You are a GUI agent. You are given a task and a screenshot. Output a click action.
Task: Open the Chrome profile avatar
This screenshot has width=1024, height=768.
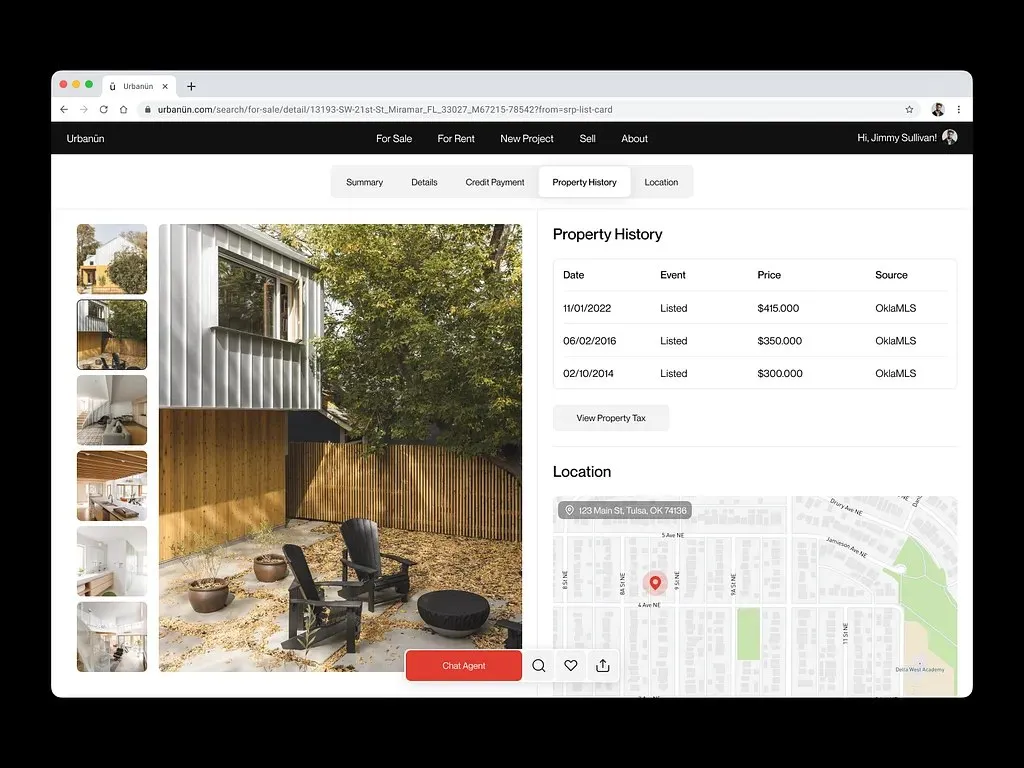pyautogui.click(x=938, y=110)
